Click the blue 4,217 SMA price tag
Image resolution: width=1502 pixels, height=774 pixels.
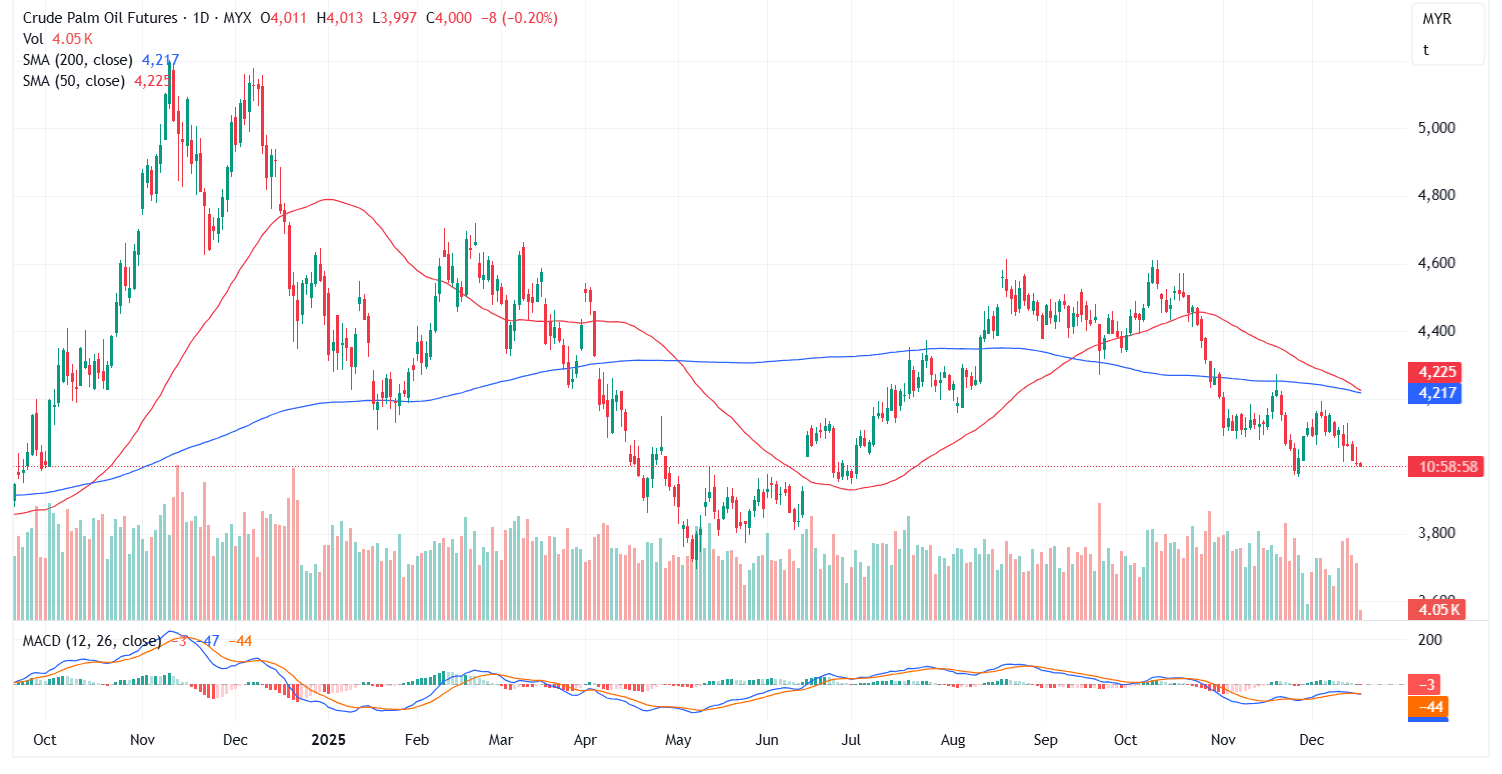coord(1435,394)
